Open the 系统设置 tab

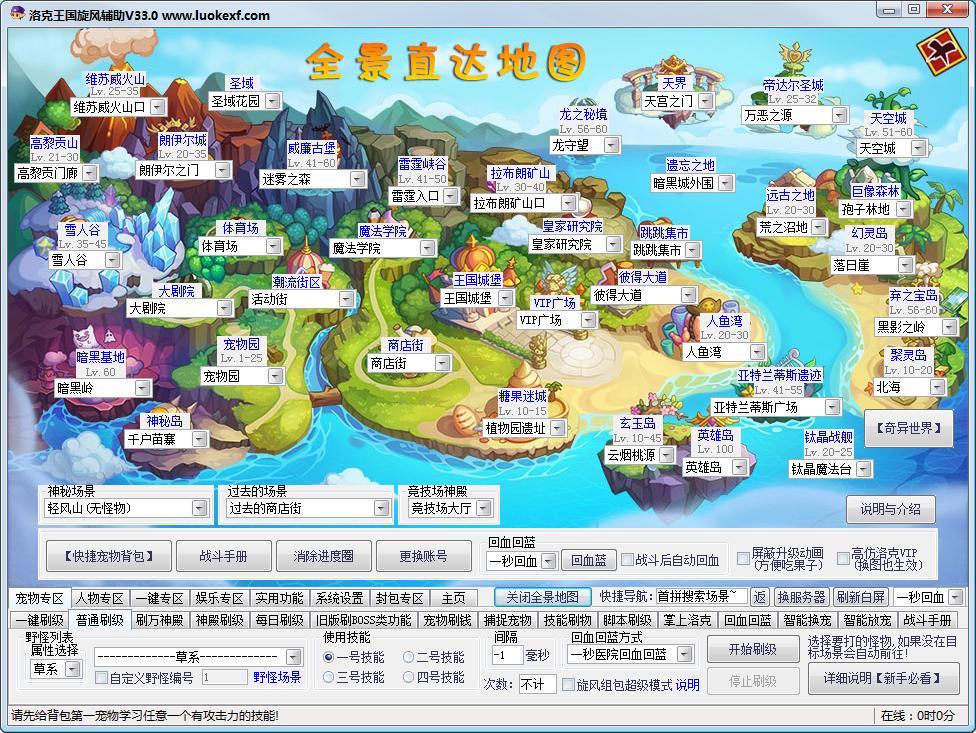click(x=339, y=599)
